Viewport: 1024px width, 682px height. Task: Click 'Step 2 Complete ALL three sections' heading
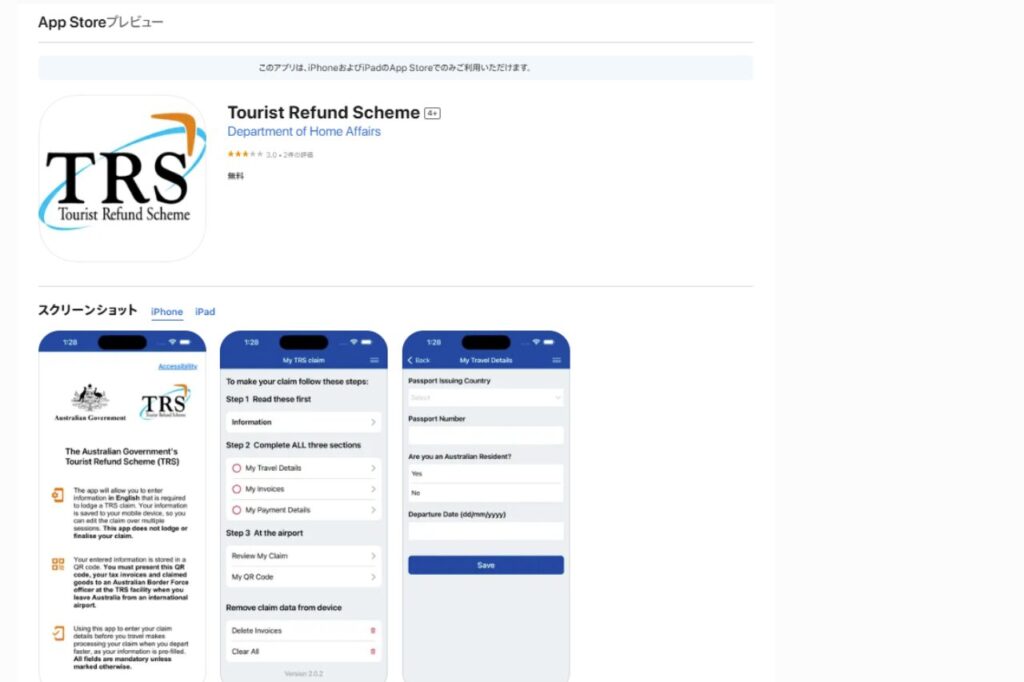(x=293, y=445)
